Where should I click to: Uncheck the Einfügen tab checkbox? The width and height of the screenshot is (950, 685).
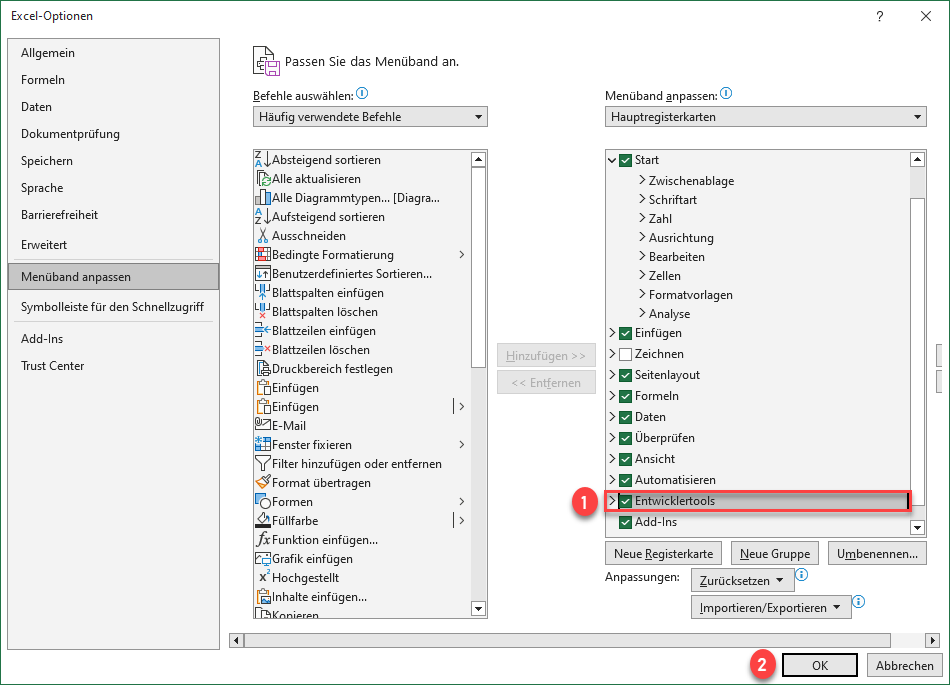pyautogui.click(x=625, y=333)
